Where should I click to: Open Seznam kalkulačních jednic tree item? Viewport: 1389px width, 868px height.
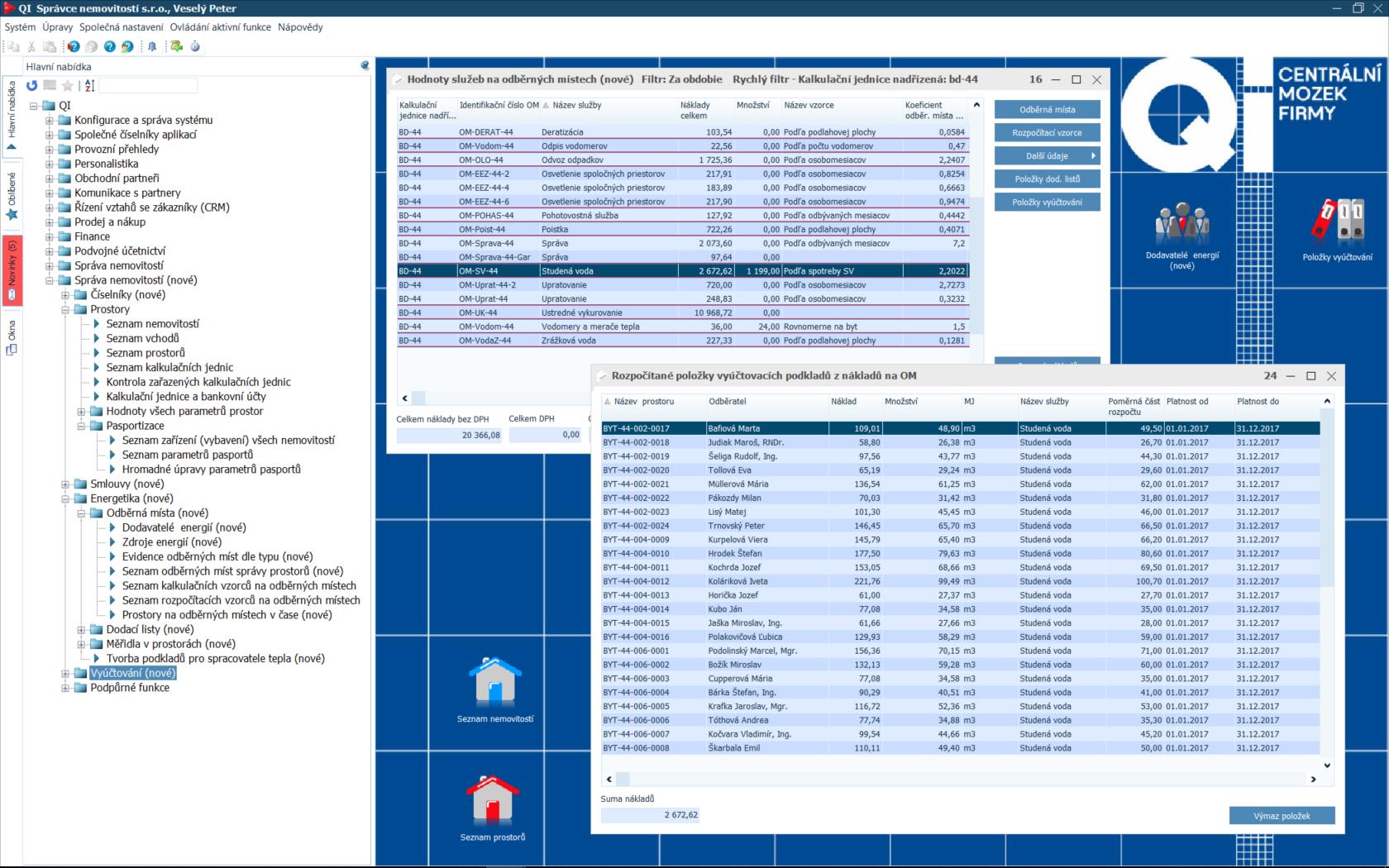(169, 368)
